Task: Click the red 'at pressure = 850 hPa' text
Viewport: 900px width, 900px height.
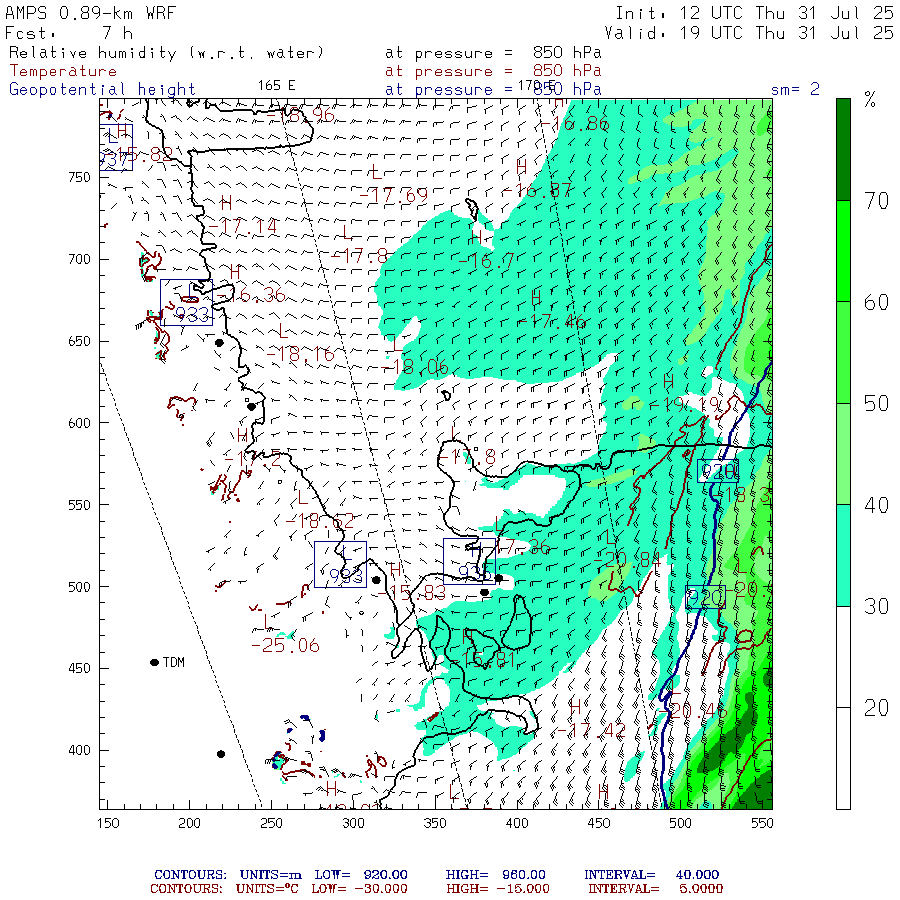Action: click(x=493, y=71)
